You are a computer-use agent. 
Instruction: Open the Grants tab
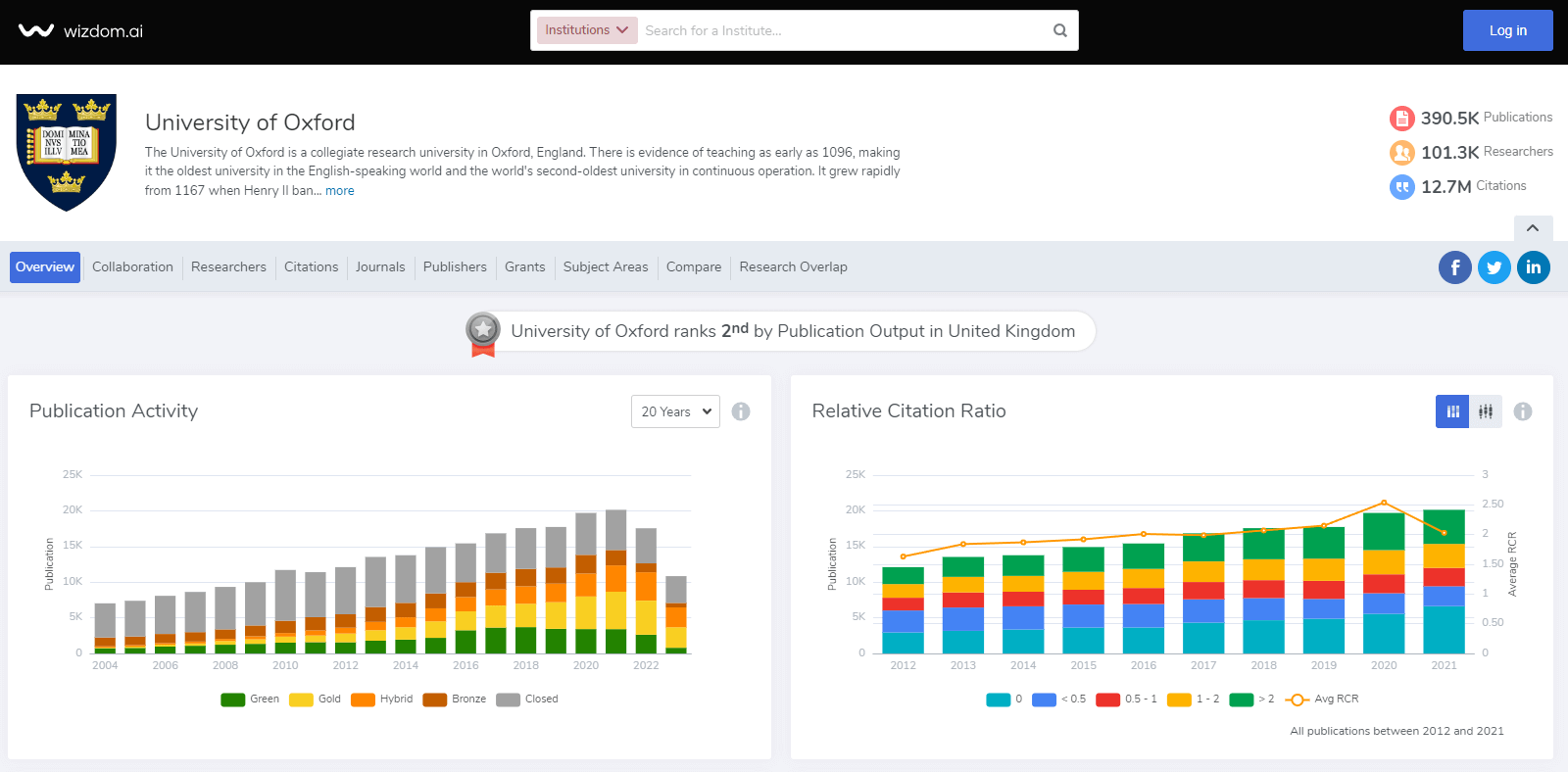[524, 267]
